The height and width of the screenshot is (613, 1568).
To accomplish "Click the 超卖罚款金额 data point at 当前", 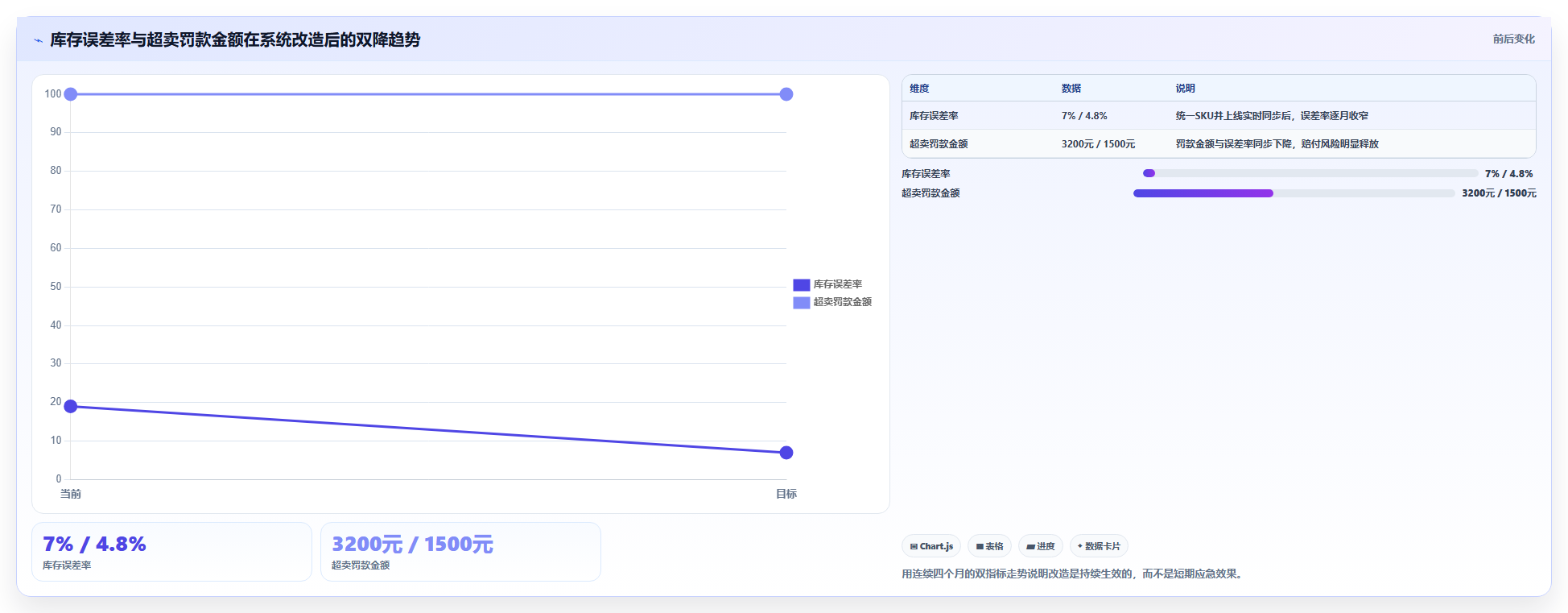I will pos(71,94).
